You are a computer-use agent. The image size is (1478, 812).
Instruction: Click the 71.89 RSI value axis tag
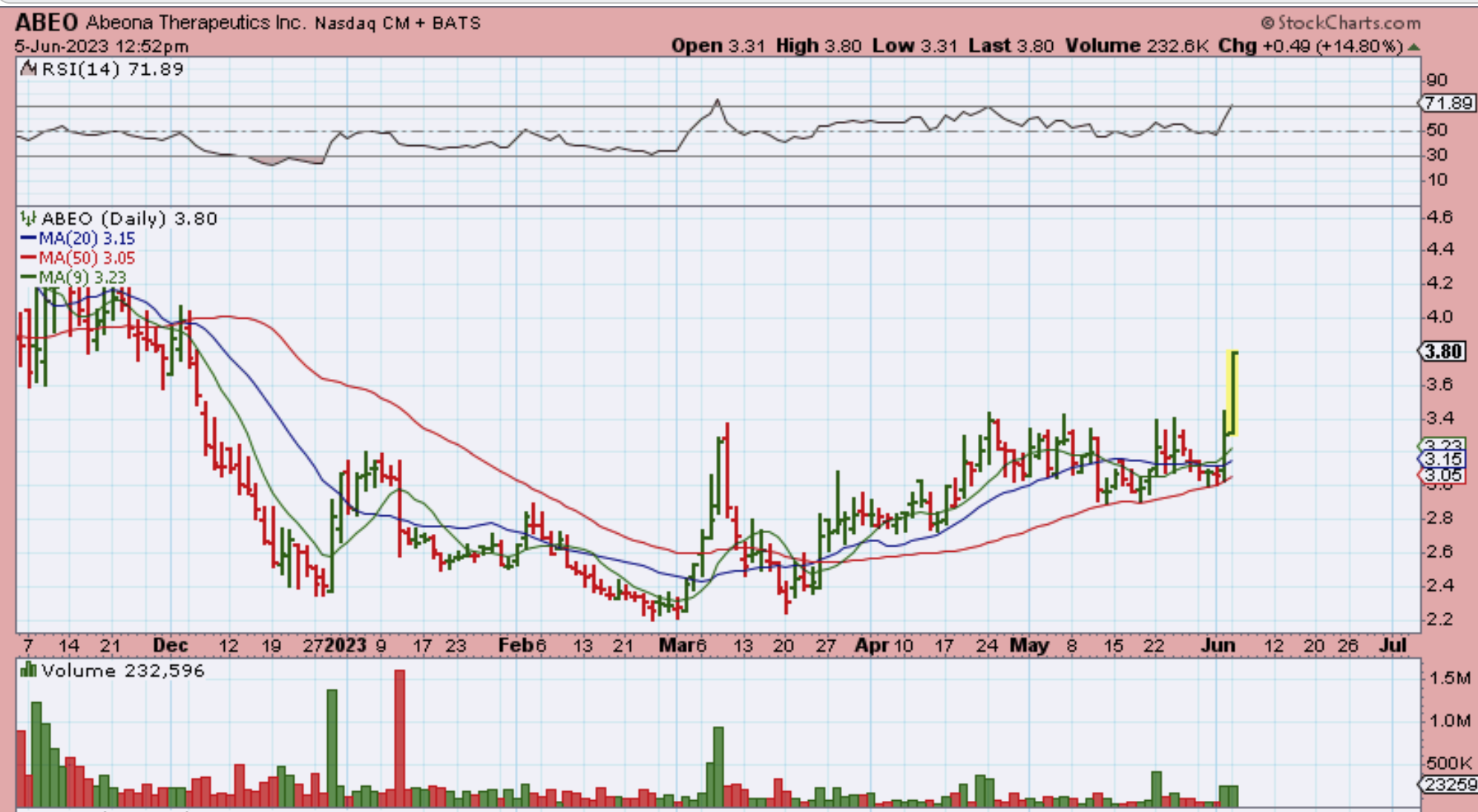pyautogui.click(x=1448, y=103)
